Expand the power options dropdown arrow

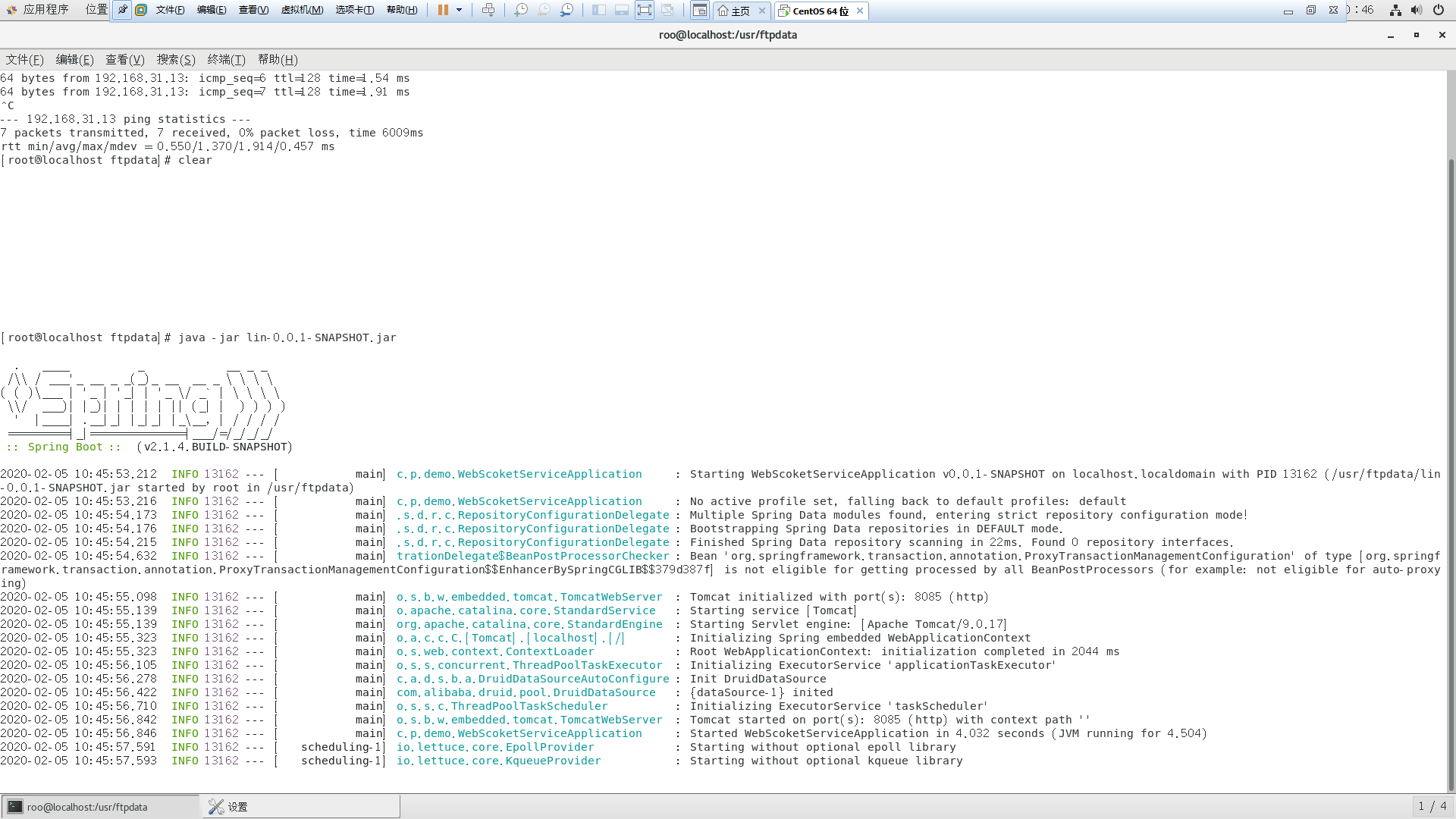coord(459,10)
